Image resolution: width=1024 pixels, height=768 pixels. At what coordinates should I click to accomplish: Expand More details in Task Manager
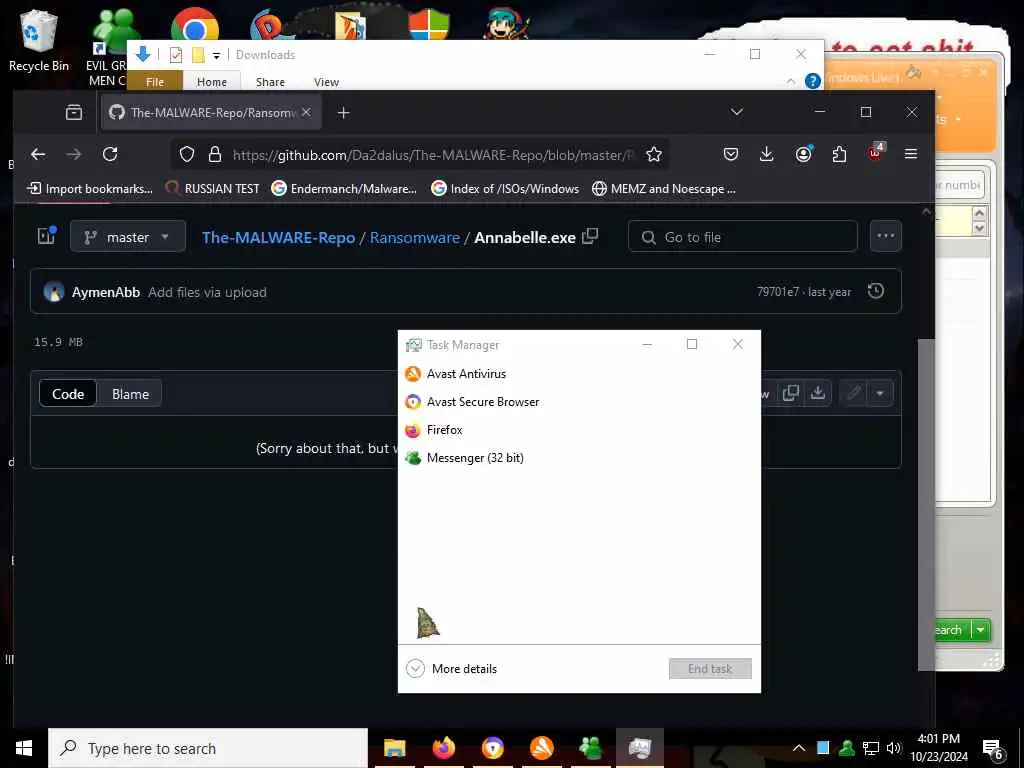[x=452, y=669]
